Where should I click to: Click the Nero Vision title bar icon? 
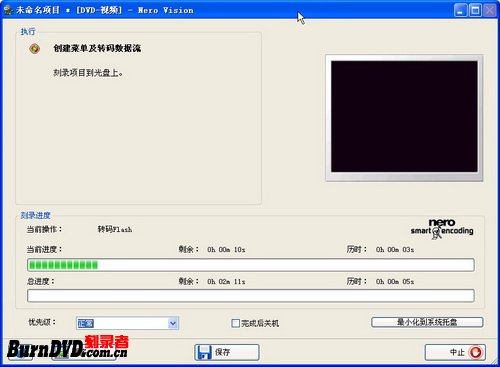click(x=8, y=10)
